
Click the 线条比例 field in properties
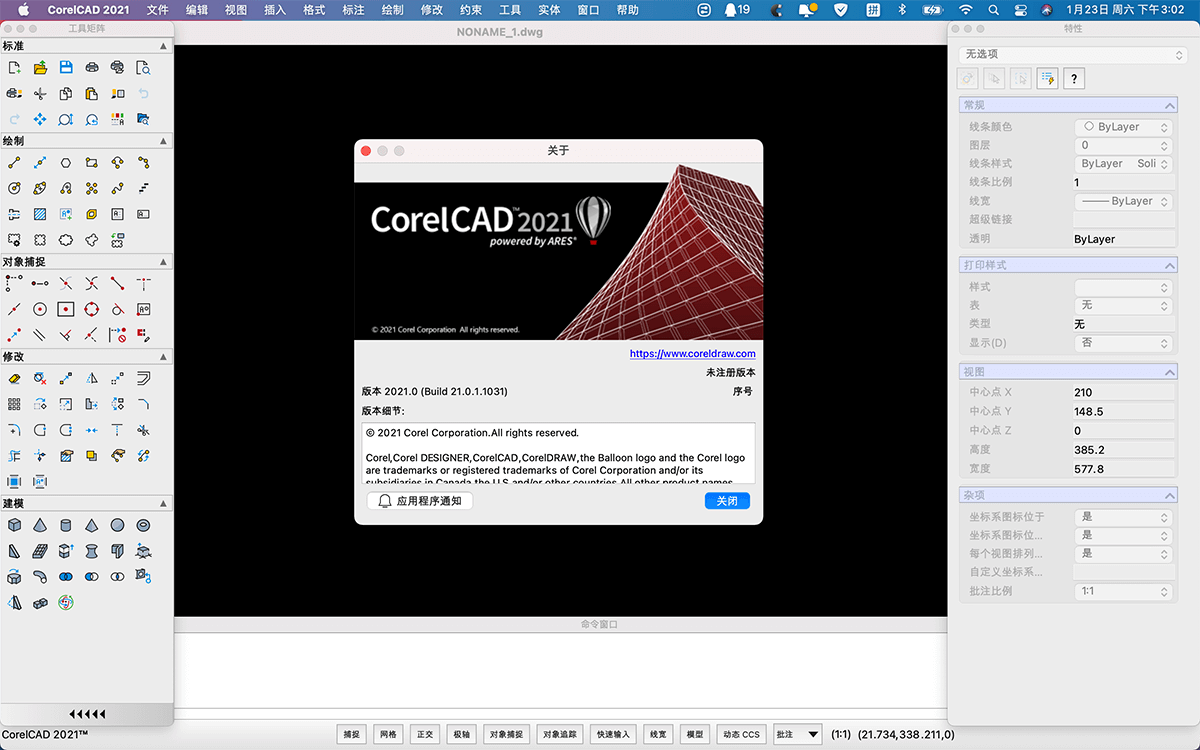point(1124,182)
